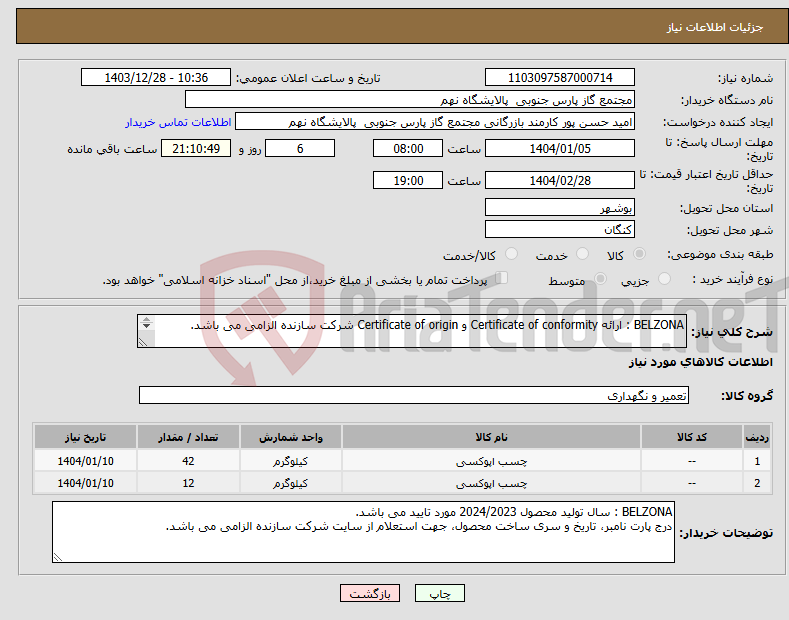Click price validity time 19:00

pos(408,180)
